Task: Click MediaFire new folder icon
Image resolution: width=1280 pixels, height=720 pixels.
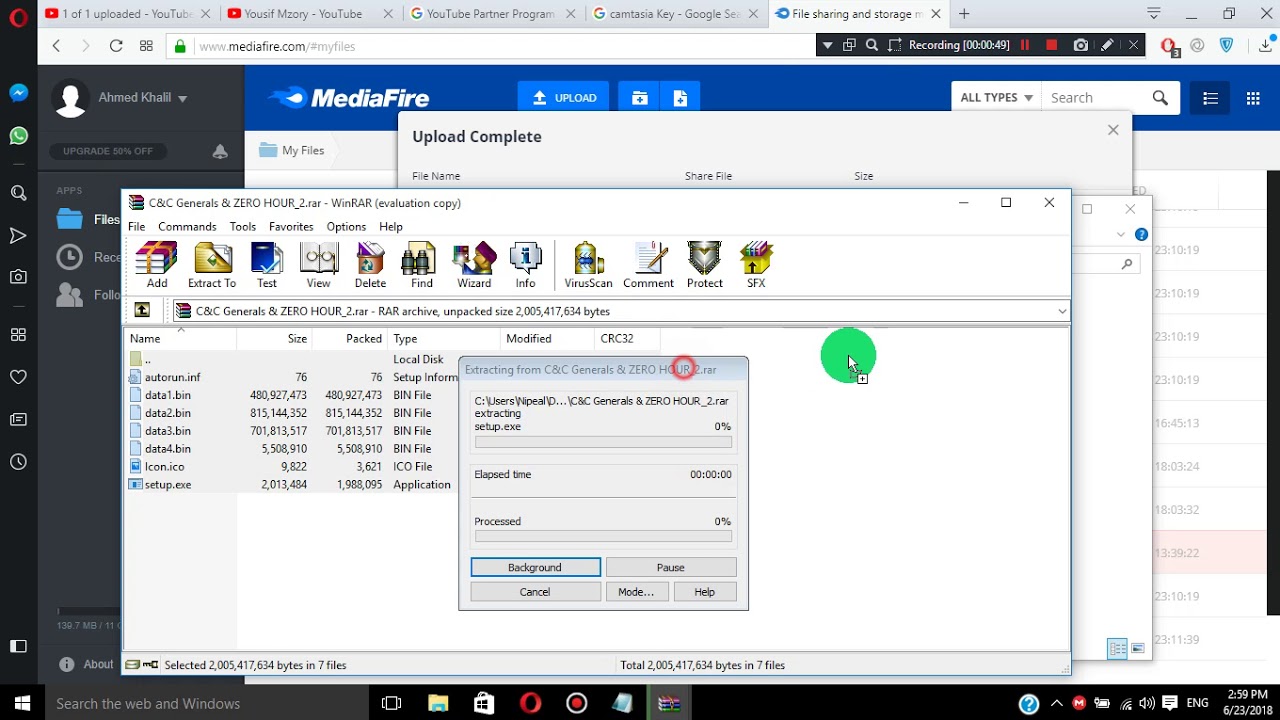Action: pyautogui.click(x=640, y=98)
